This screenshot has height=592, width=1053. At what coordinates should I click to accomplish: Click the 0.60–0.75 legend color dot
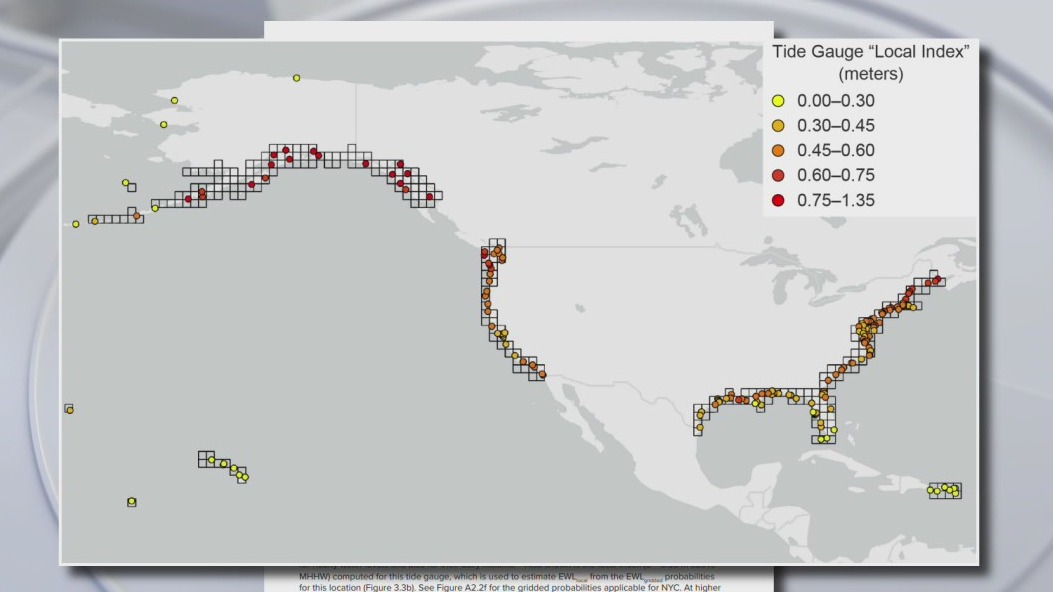(x=778, y=176)
